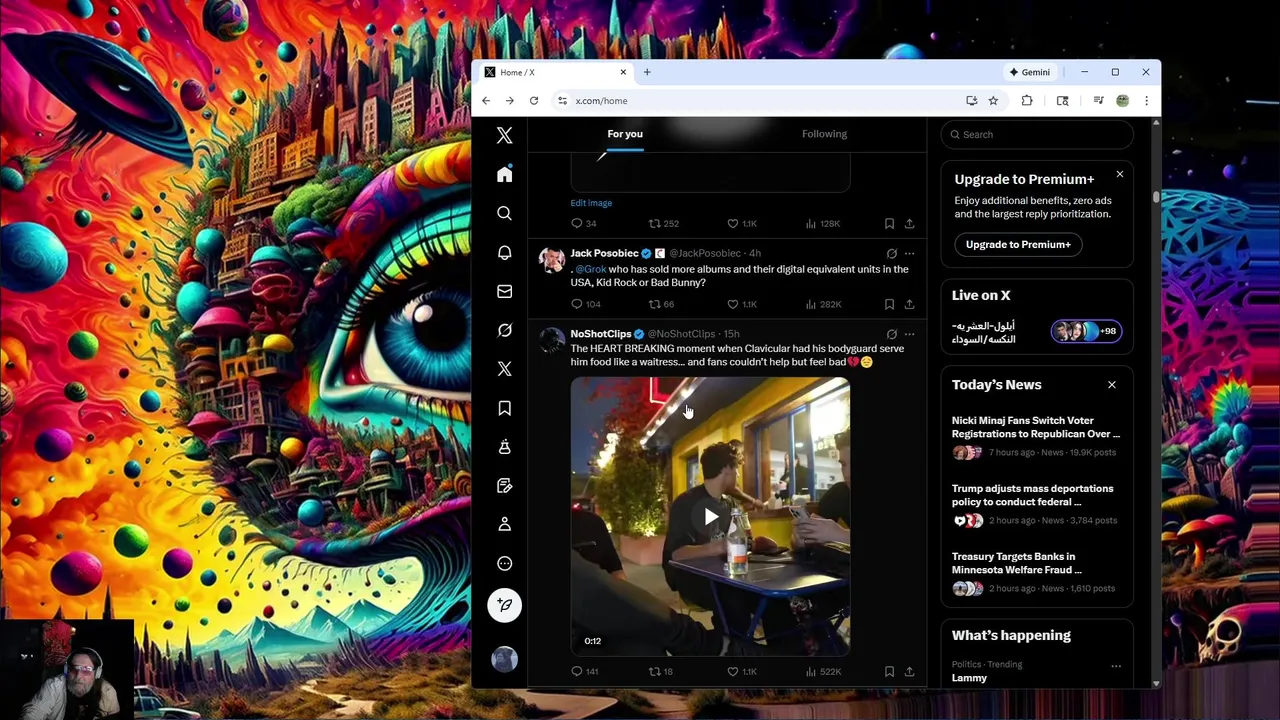Go back in Chrome
The image size is (1280, 720).
486,100
